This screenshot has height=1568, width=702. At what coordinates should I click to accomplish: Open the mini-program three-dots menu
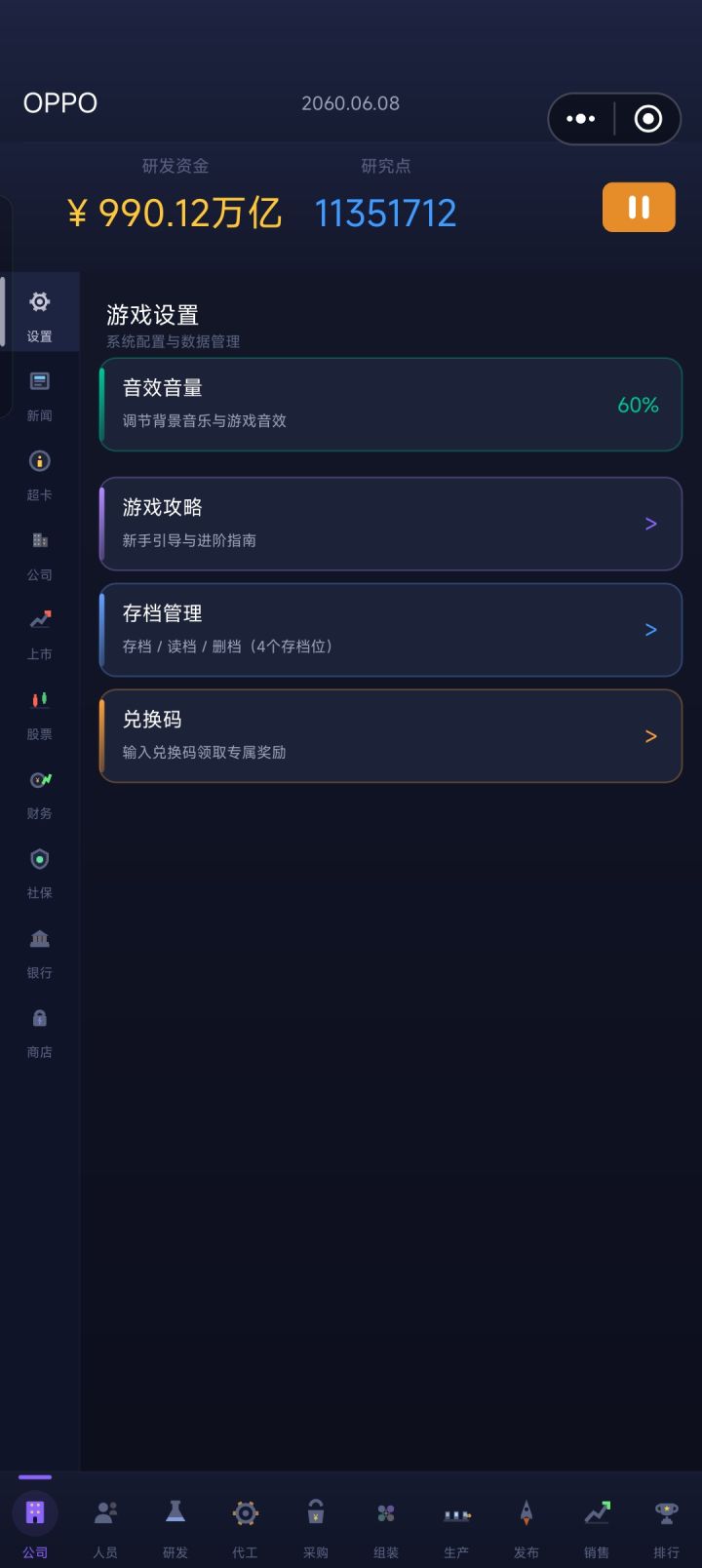point(581,119)
